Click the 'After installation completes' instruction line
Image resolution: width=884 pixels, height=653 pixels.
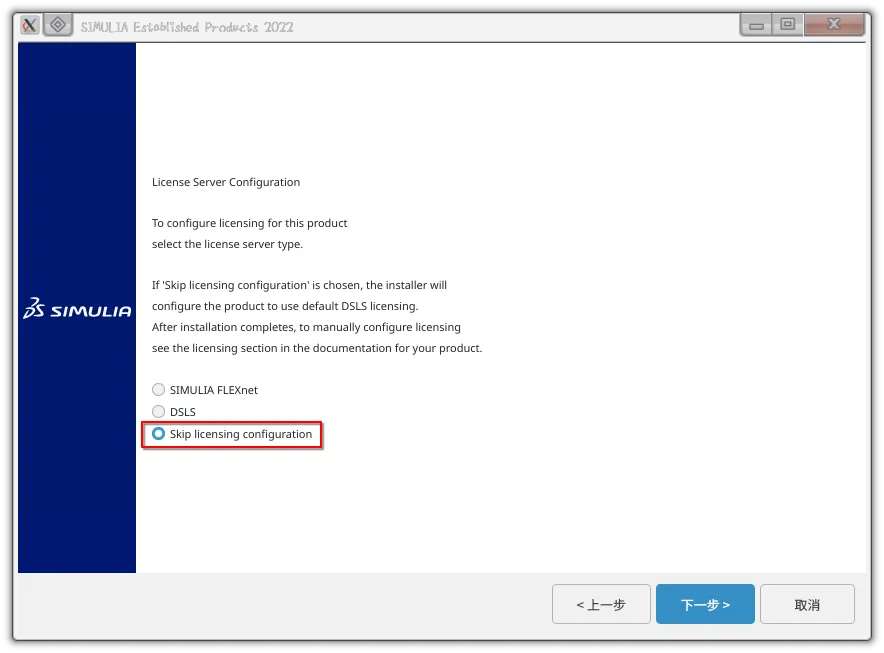306,327
